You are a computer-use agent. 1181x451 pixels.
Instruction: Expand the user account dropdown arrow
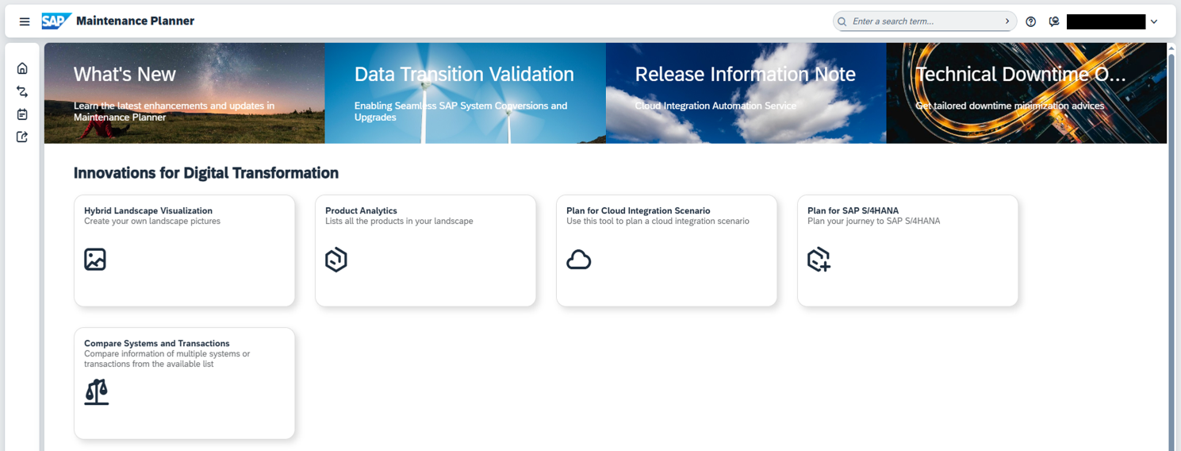coord(1154,21)
